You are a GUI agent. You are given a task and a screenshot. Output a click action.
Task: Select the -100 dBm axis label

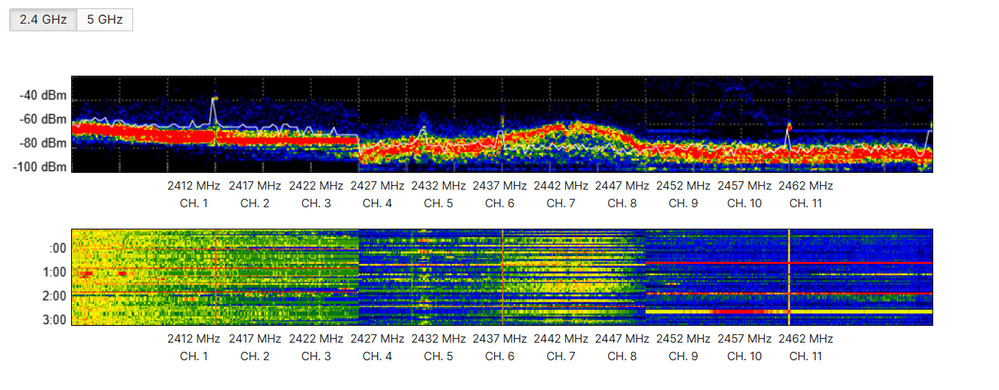[41, 167]
